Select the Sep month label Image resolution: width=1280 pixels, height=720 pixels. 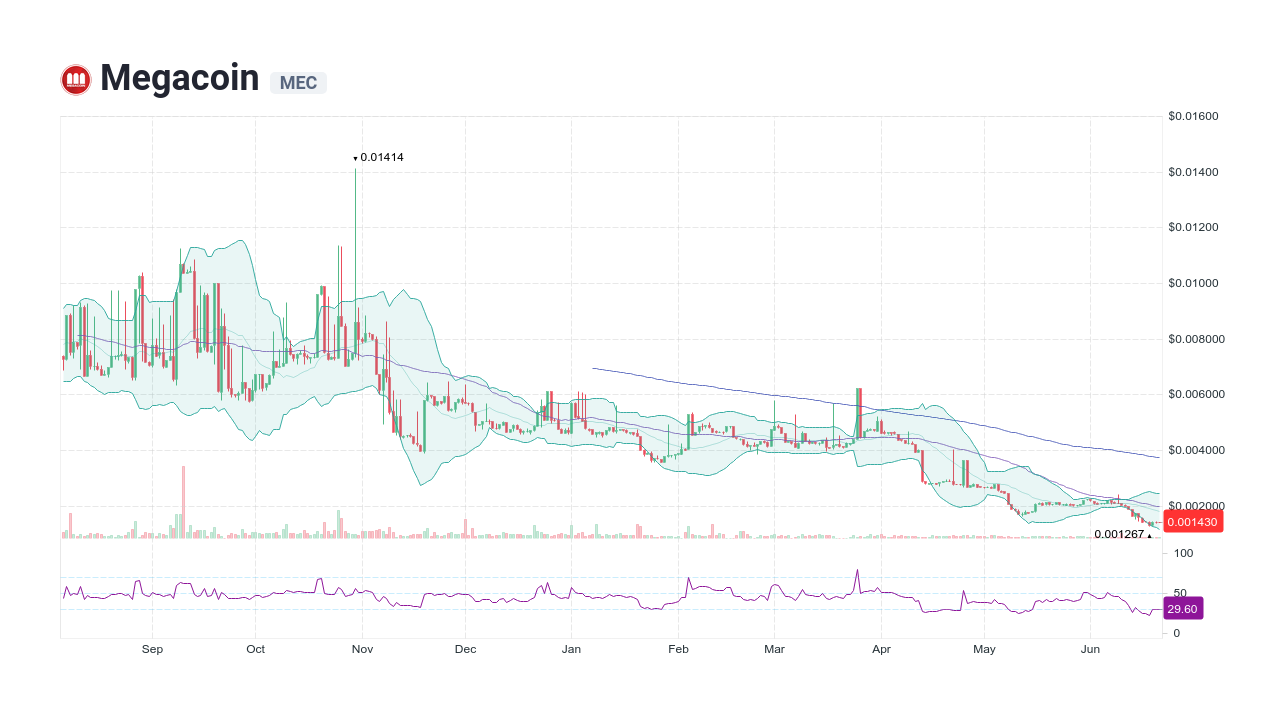pos(152,649)
